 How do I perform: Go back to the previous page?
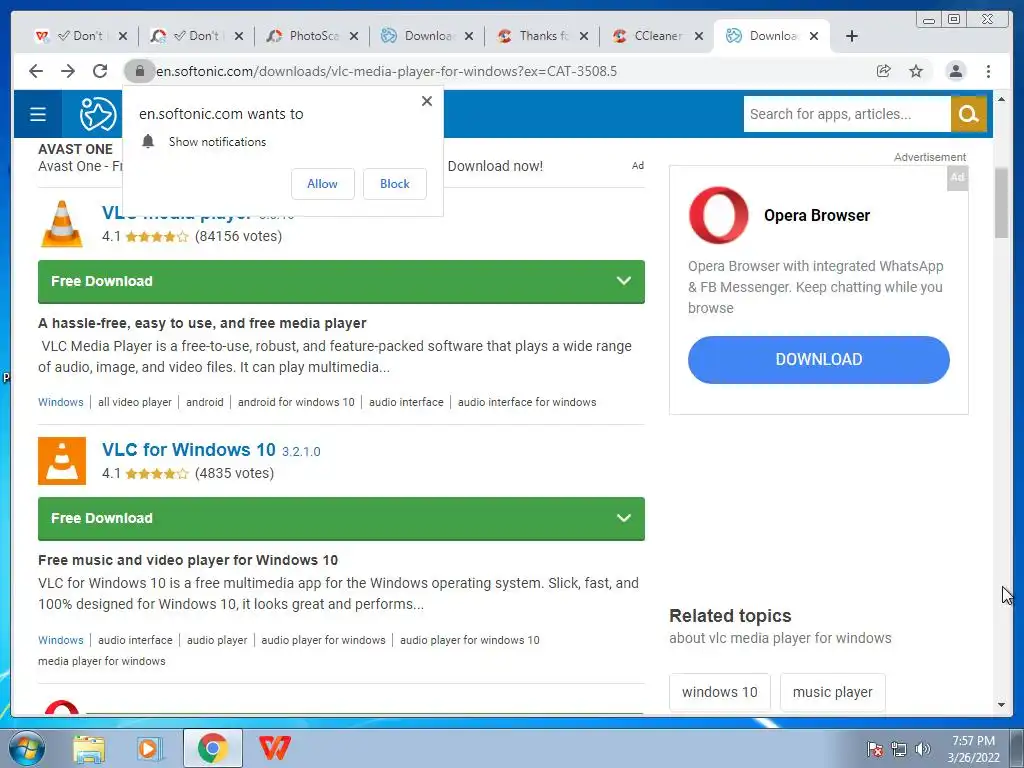pyautogui.click(x=36, y=71)
